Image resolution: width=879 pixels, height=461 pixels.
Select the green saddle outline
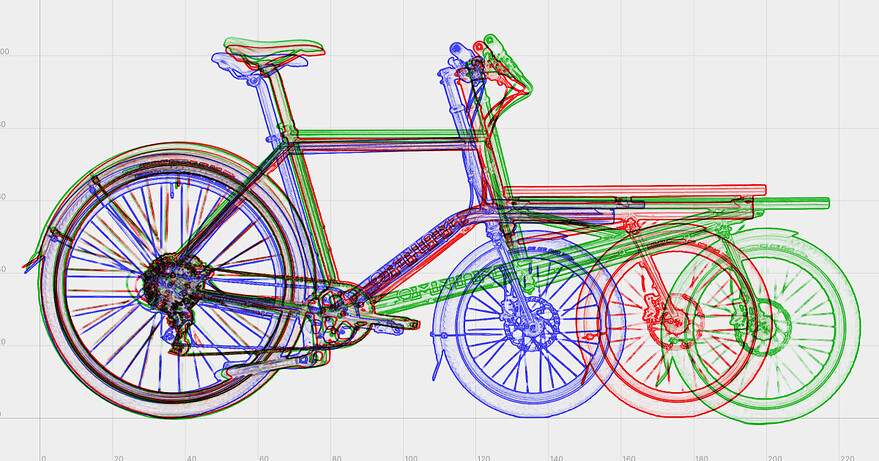pos(275,47)
